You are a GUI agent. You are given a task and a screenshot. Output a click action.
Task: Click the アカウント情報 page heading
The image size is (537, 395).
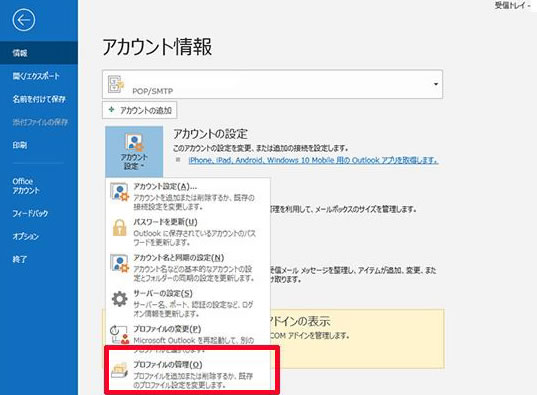click(x=157, y=47)
